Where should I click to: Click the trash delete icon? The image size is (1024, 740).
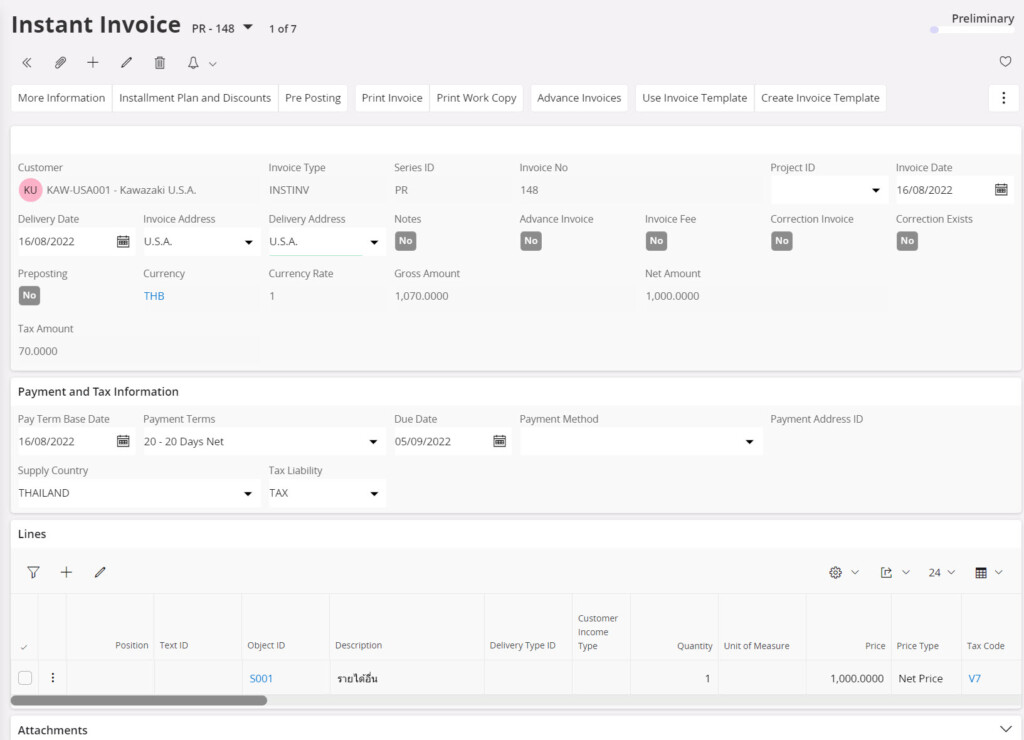(x=160, y=63)
